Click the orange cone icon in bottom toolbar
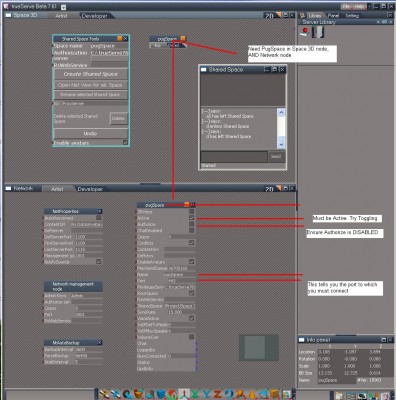 tap(252, 395)
